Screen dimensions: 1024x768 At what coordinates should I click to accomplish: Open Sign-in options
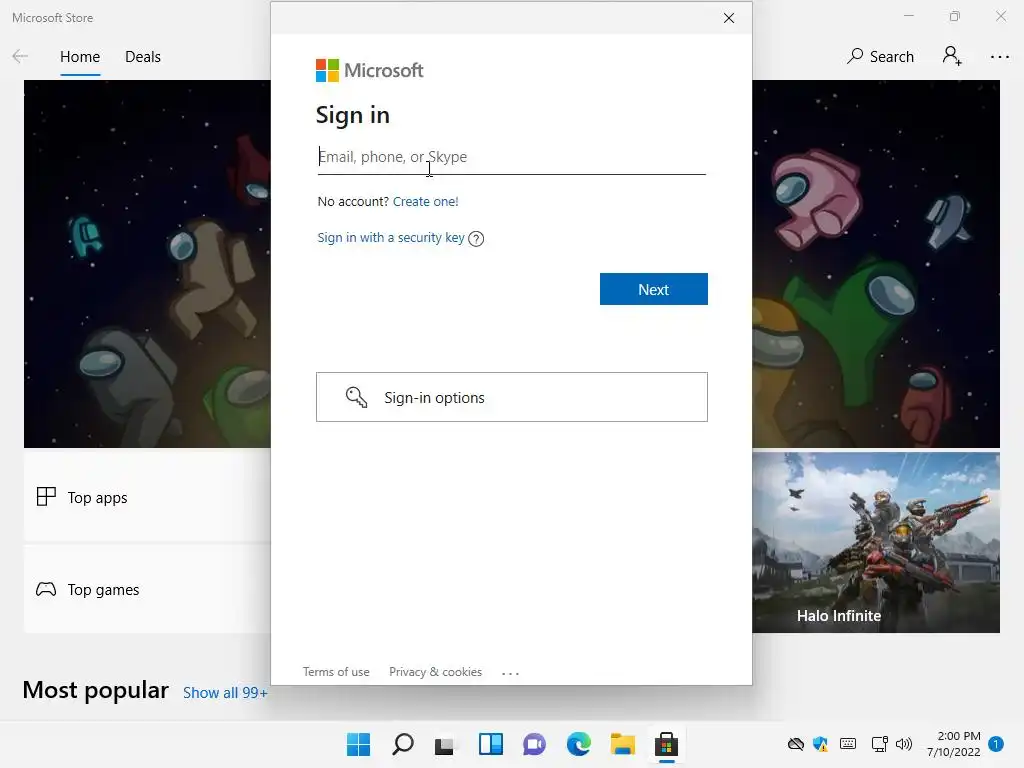512,397
